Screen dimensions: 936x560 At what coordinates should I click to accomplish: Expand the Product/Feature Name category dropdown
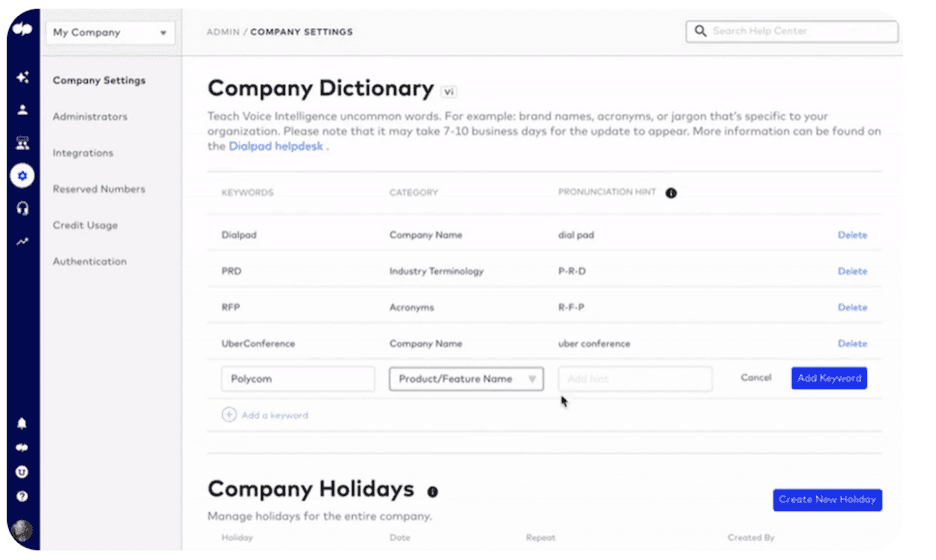466,379
